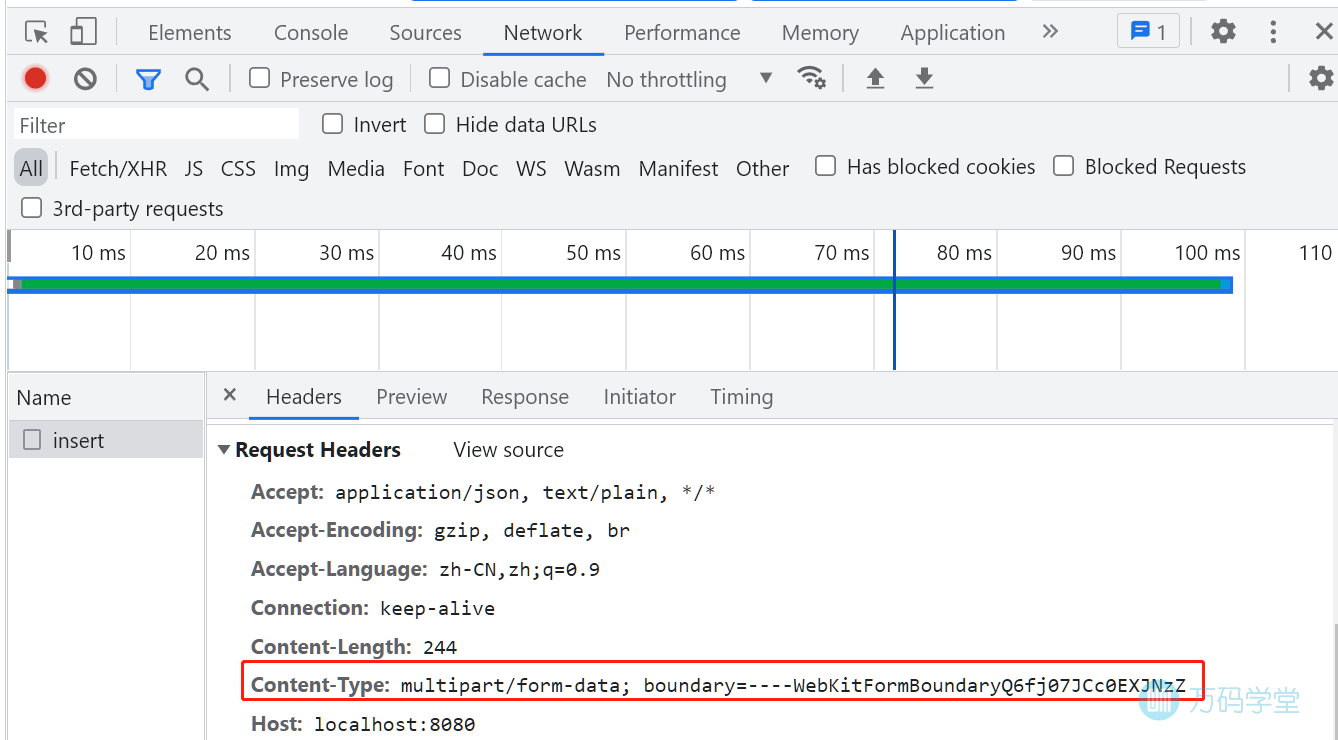Enable the Disable cache checkbox
Screen dimensions: 1338x740
click(439, 78)
